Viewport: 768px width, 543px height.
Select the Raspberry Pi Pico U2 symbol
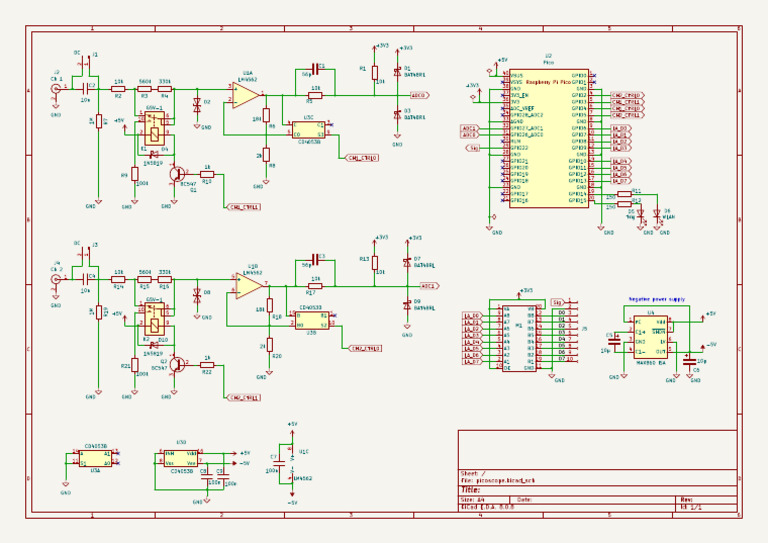[x=549, y=138]
